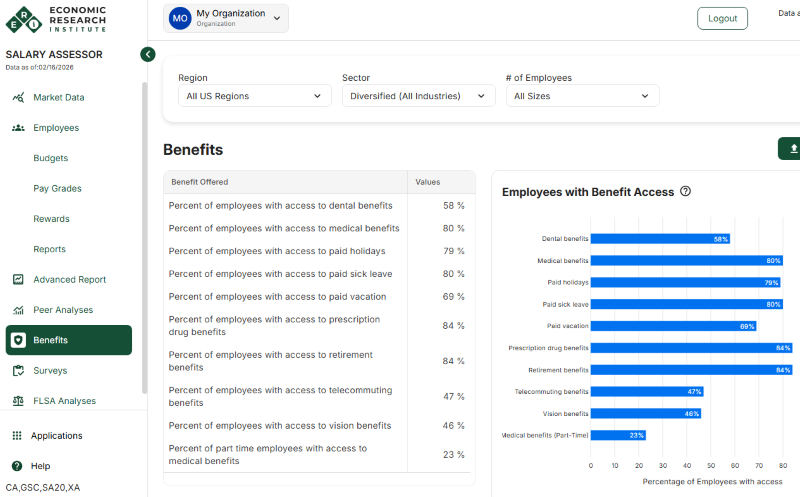This screenshot has height=497, width=800.
Task: Open Surveys in sidebar
Action: tap(50, 370)
